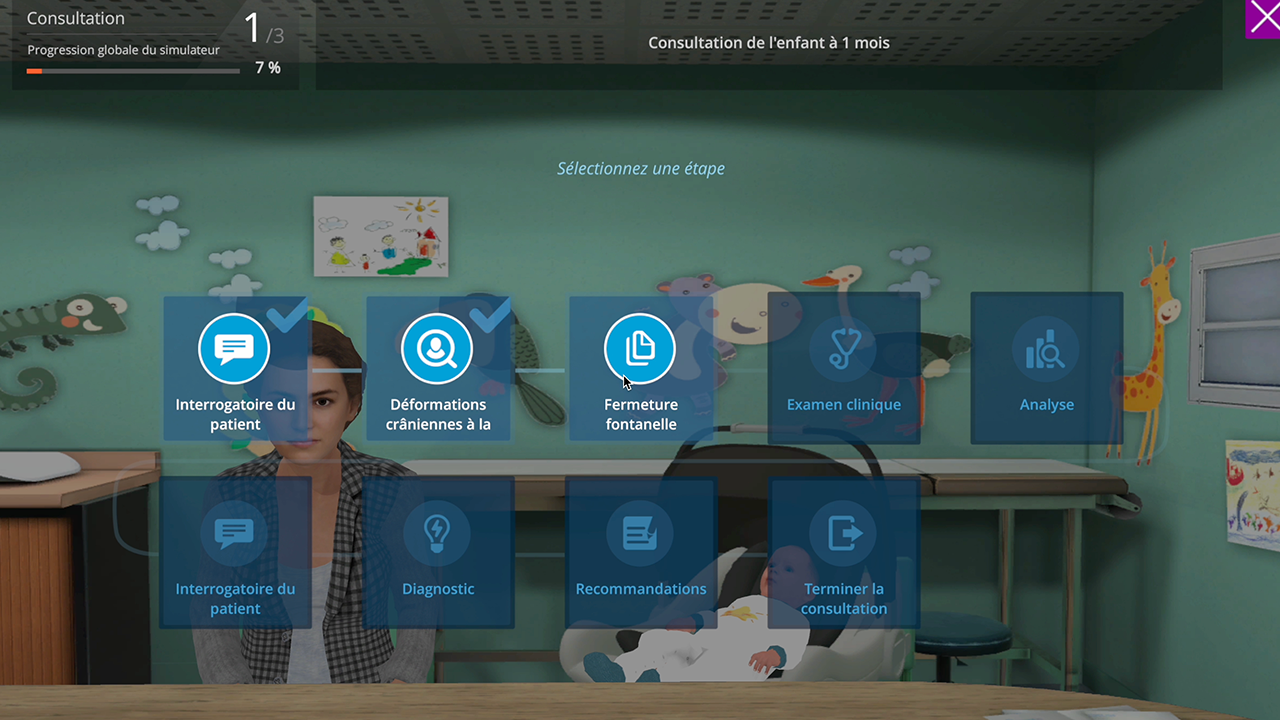Image resolution: width=1280 pixels, height=720 pixels.
Task: Open the Recommandations notes icon
Action: [641, 533]
